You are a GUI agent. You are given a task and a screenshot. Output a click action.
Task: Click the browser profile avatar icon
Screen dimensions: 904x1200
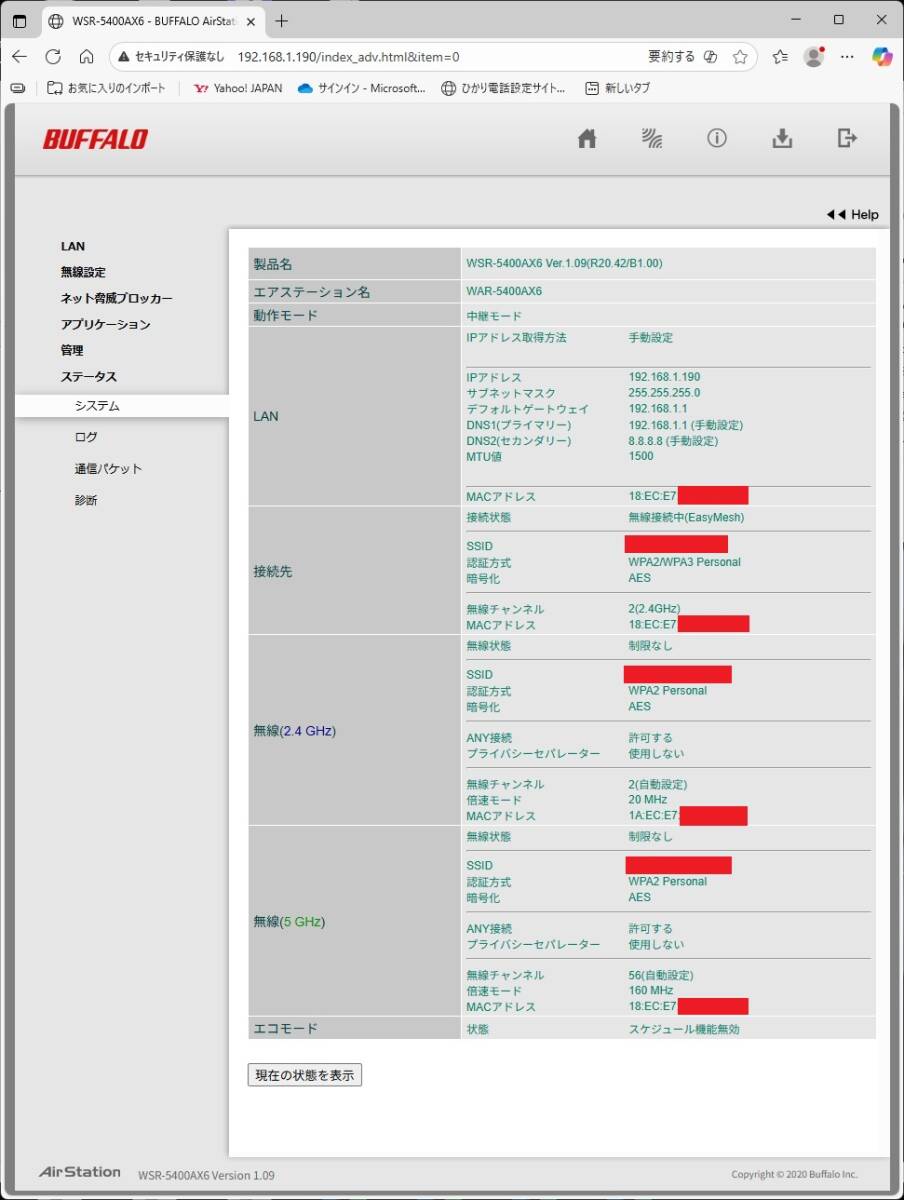[x=815, y=58]
